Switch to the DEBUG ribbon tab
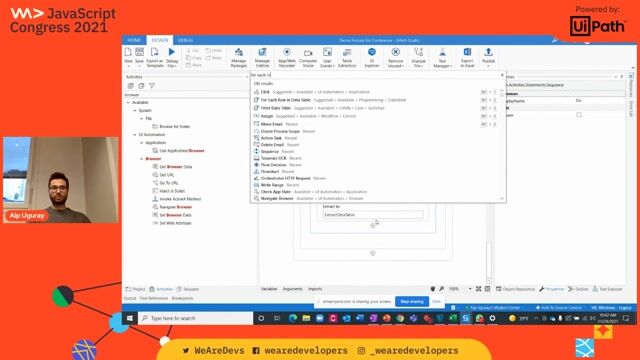This screenshot has height=360, width=640. click(x=185, y=40)
